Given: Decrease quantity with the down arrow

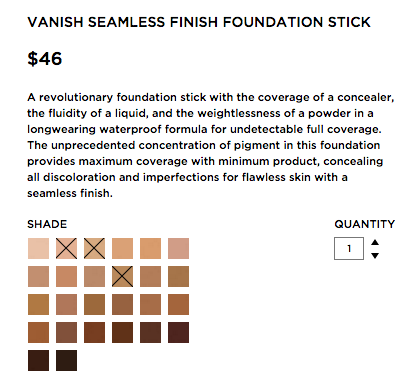Looking at the screenshot, I should [x=375, y=256].
